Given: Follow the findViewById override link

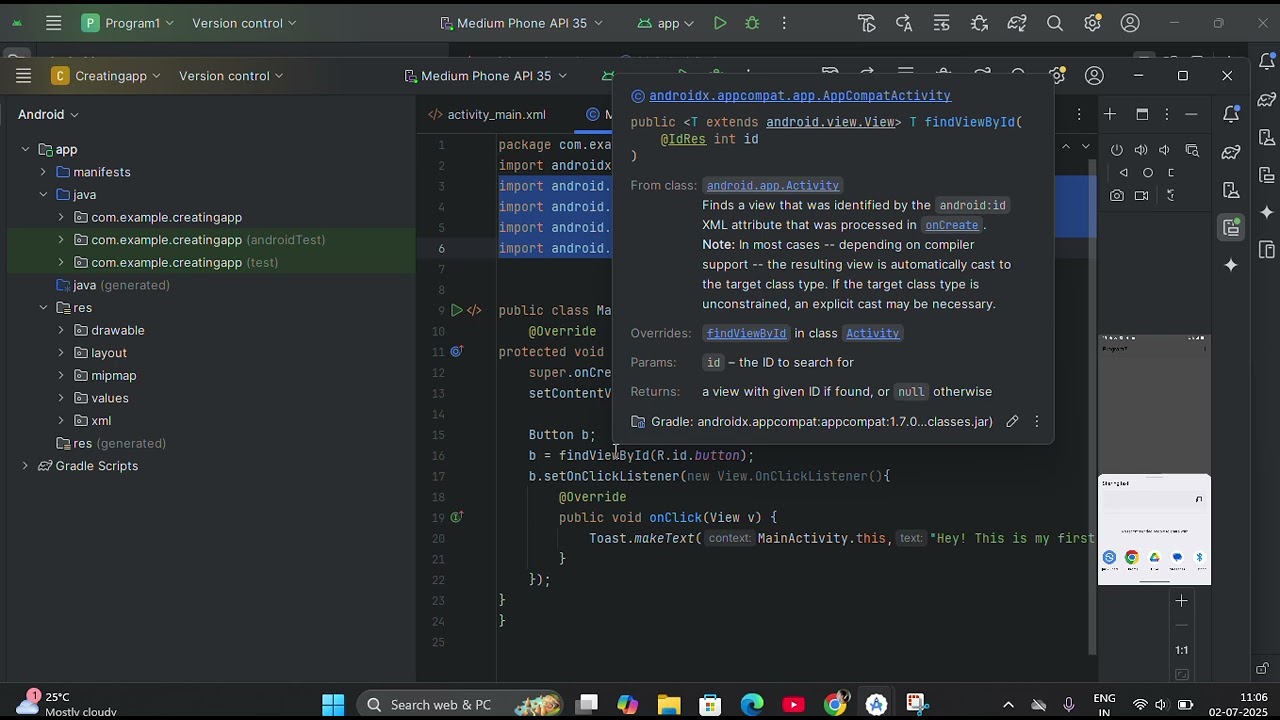Looking at the screenshot, I should coord(746,333).
